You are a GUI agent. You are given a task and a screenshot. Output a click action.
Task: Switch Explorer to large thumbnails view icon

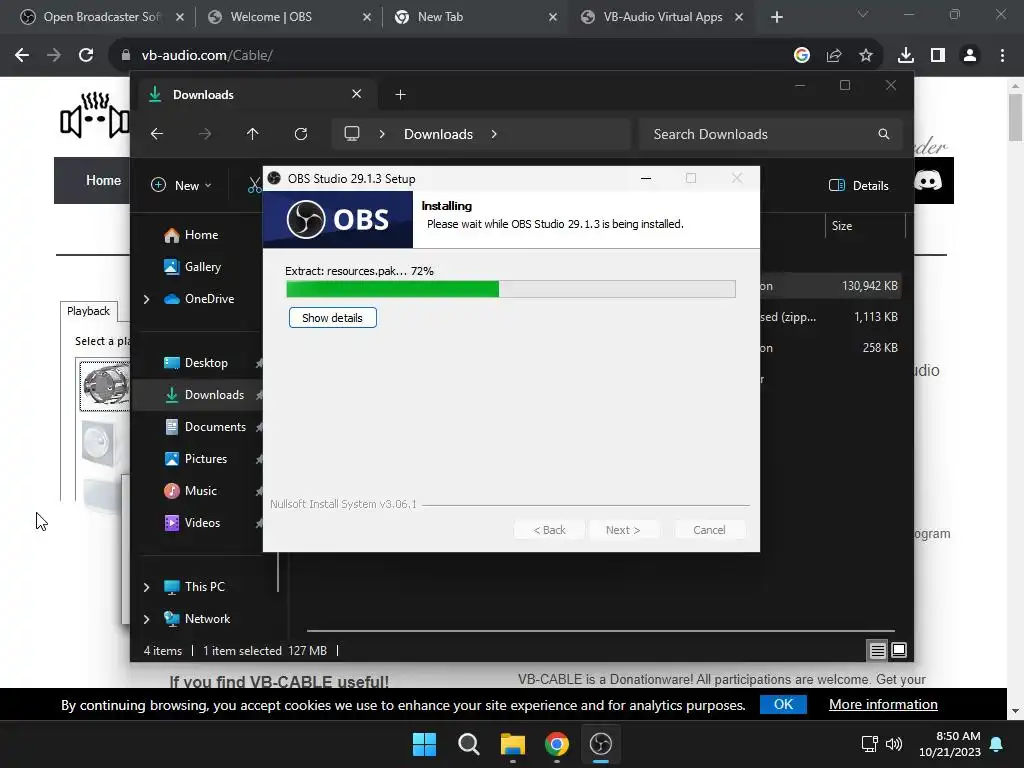pyautogui.click(x=899, y=650)
